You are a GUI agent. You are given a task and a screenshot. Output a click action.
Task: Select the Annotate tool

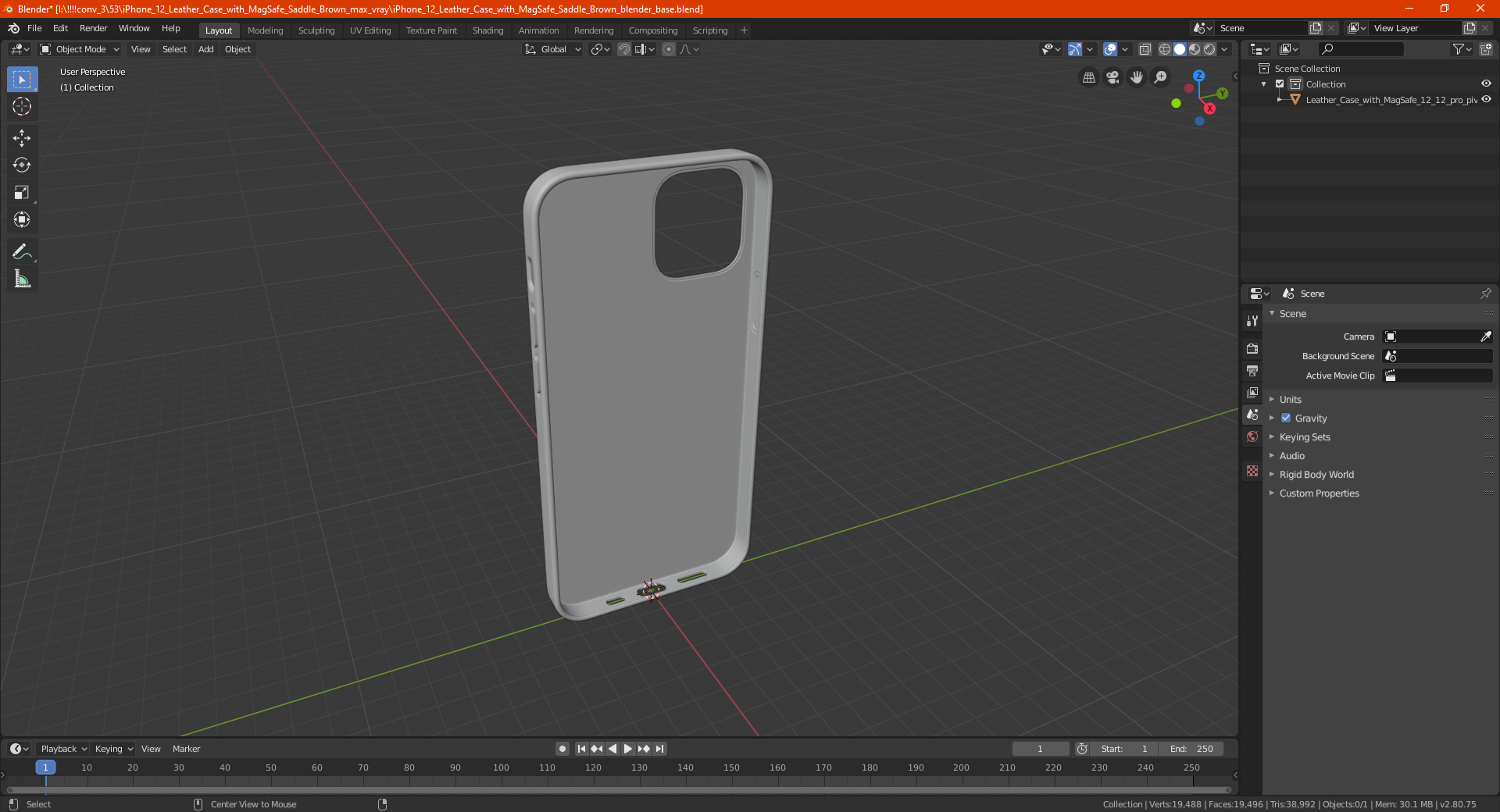pos(22,251)
